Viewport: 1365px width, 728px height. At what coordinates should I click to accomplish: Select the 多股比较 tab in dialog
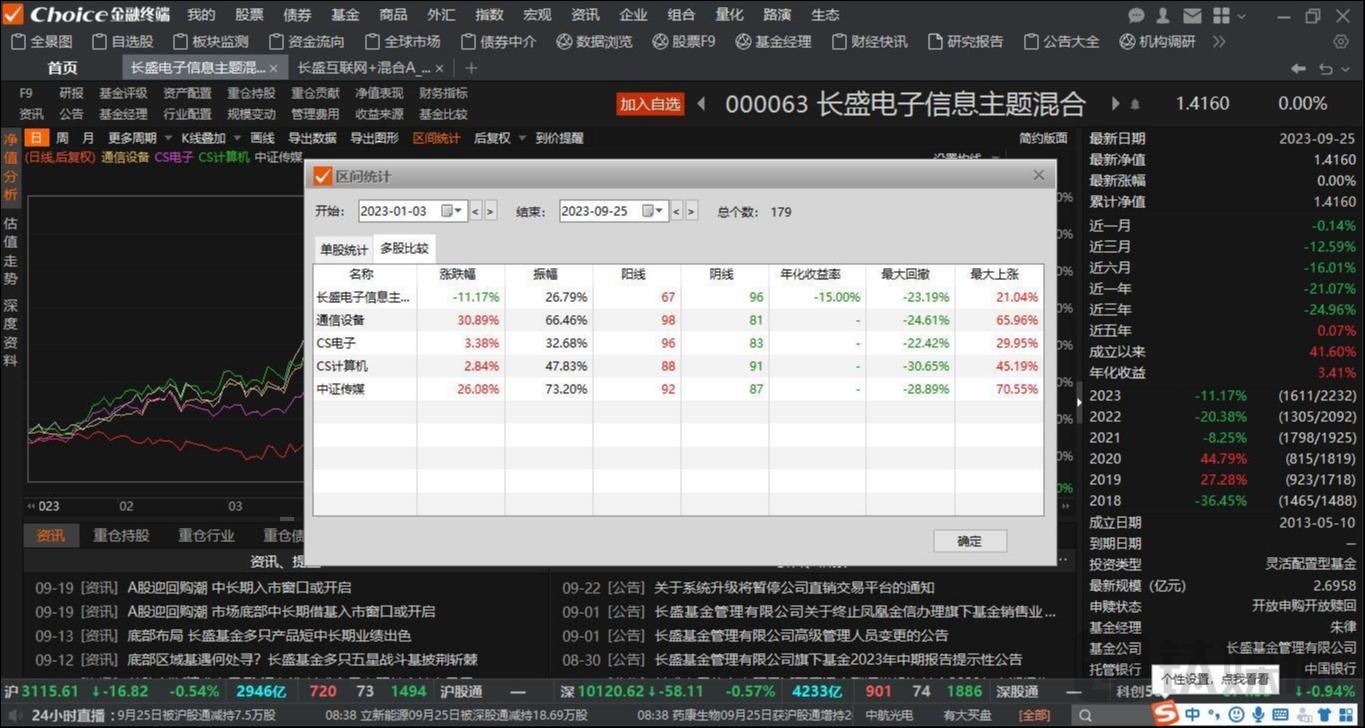[x=404, y=248]
